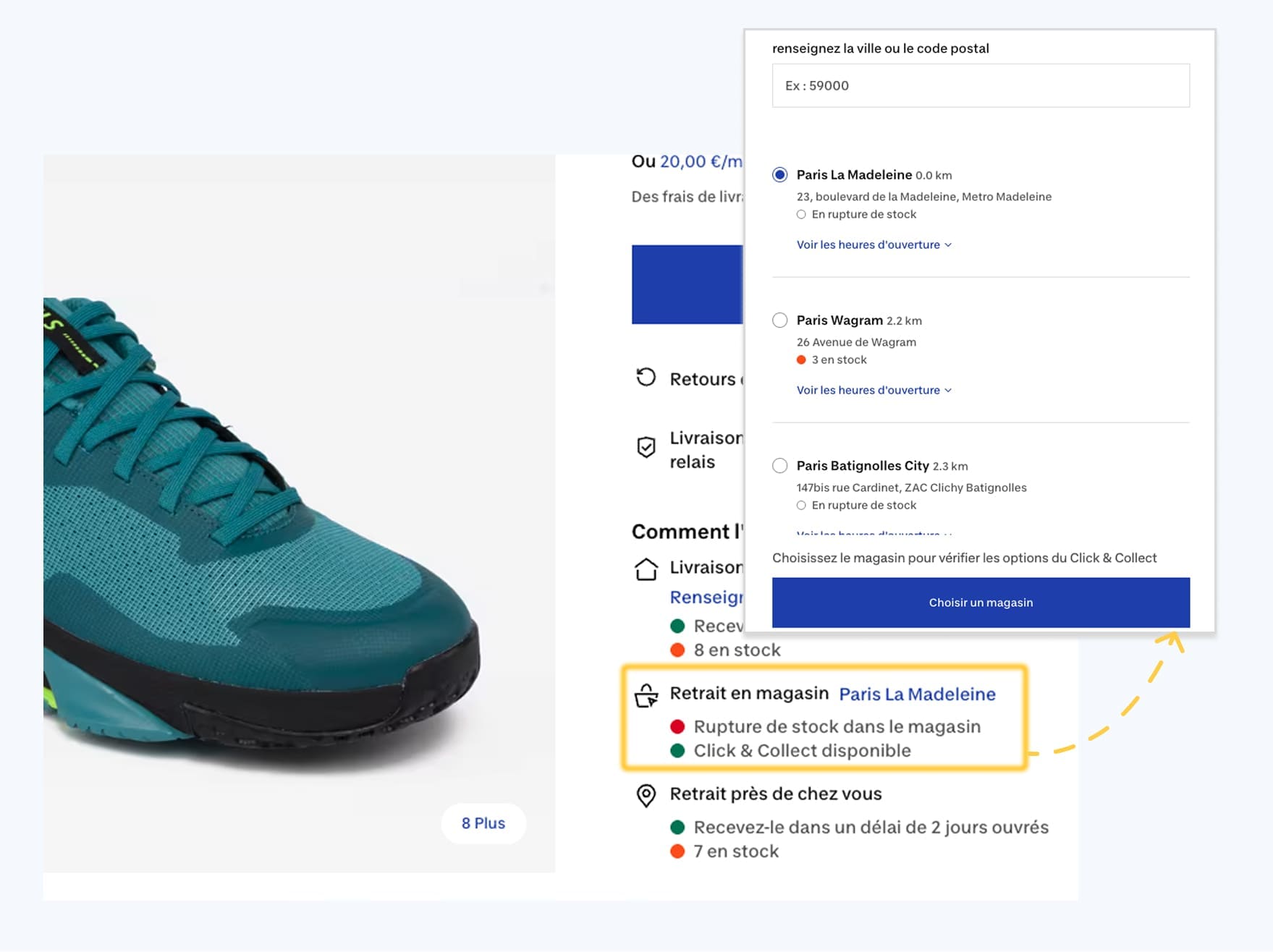Image resolution: width=1273 pixels, height=952 pixels.
Task: Click the green dot beside 8 en stock
Action: [678, 650]
